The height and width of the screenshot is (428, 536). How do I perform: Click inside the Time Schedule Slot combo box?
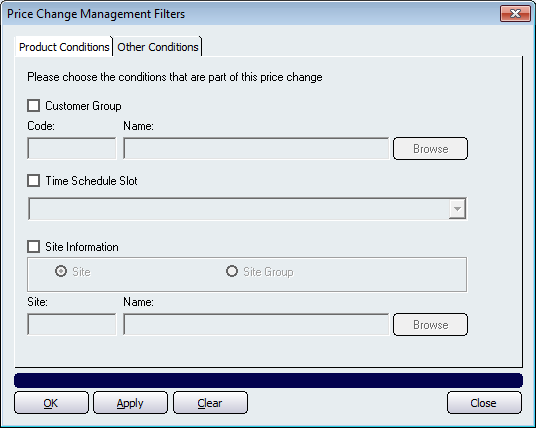247,209
